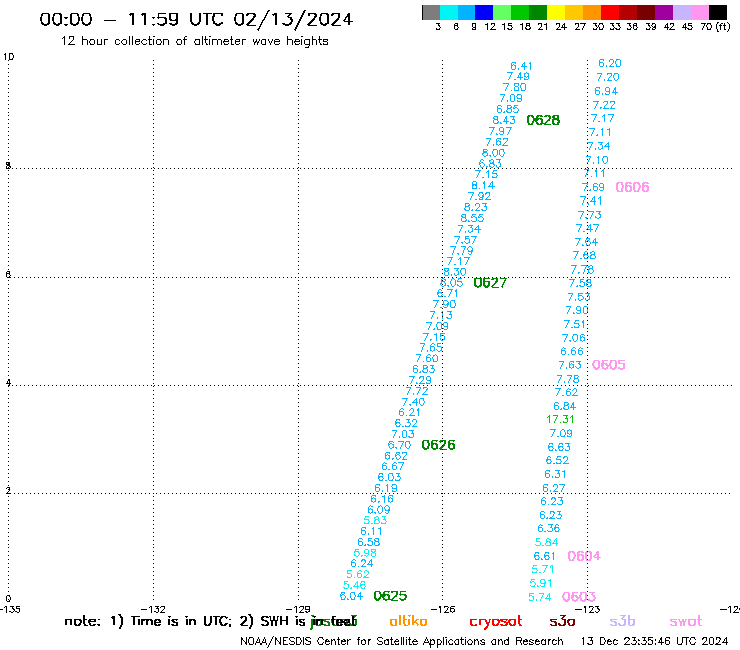
Task: Select the longitude axis label -123
Action: point(588,609)
